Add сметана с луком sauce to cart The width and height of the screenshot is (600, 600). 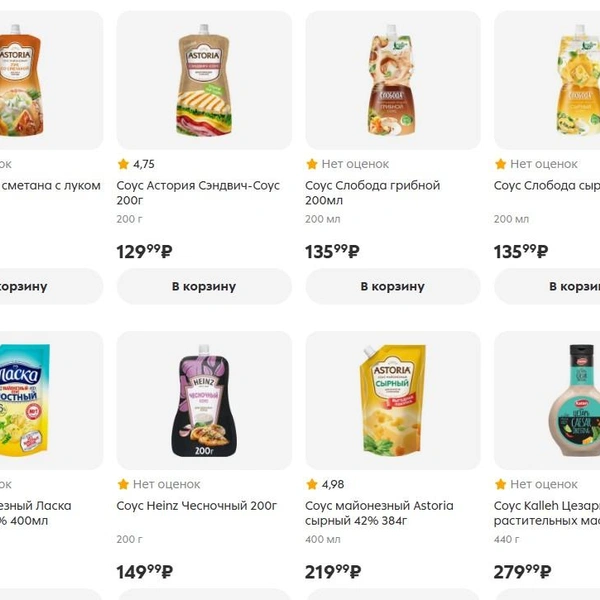pos(51,286)
